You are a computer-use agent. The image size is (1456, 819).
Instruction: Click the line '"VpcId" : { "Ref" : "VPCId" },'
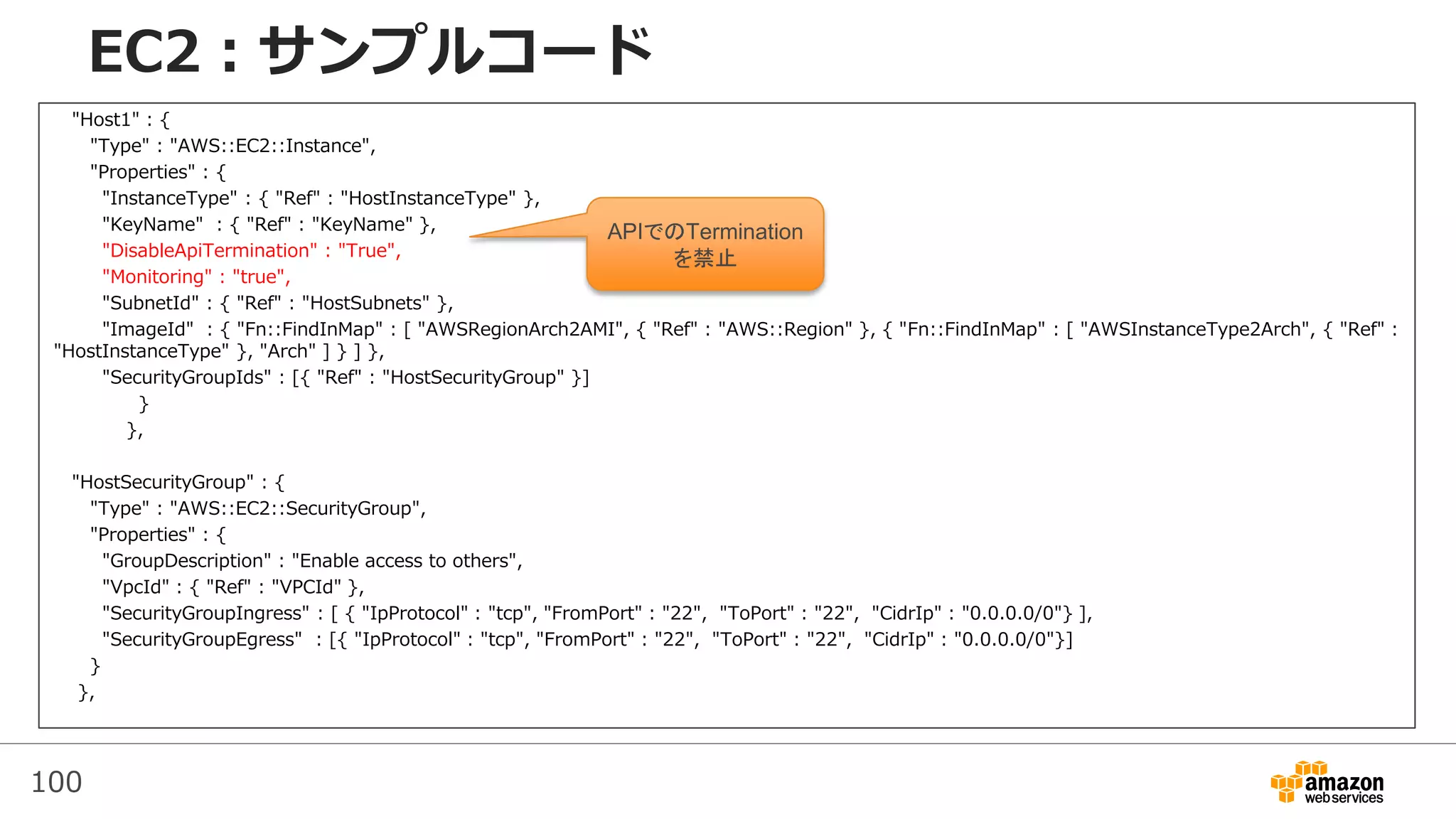point(233,587)
